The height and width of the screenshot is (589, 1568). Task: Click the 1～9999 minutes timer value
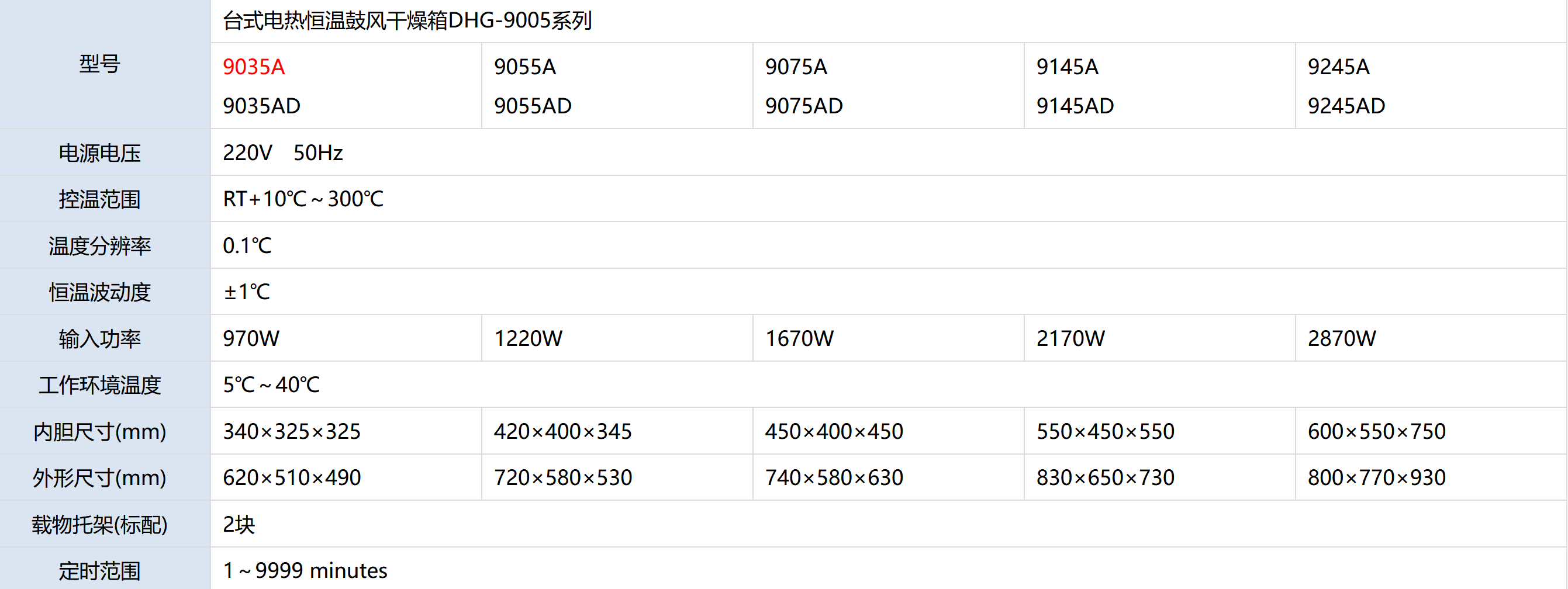click(305, 571)
